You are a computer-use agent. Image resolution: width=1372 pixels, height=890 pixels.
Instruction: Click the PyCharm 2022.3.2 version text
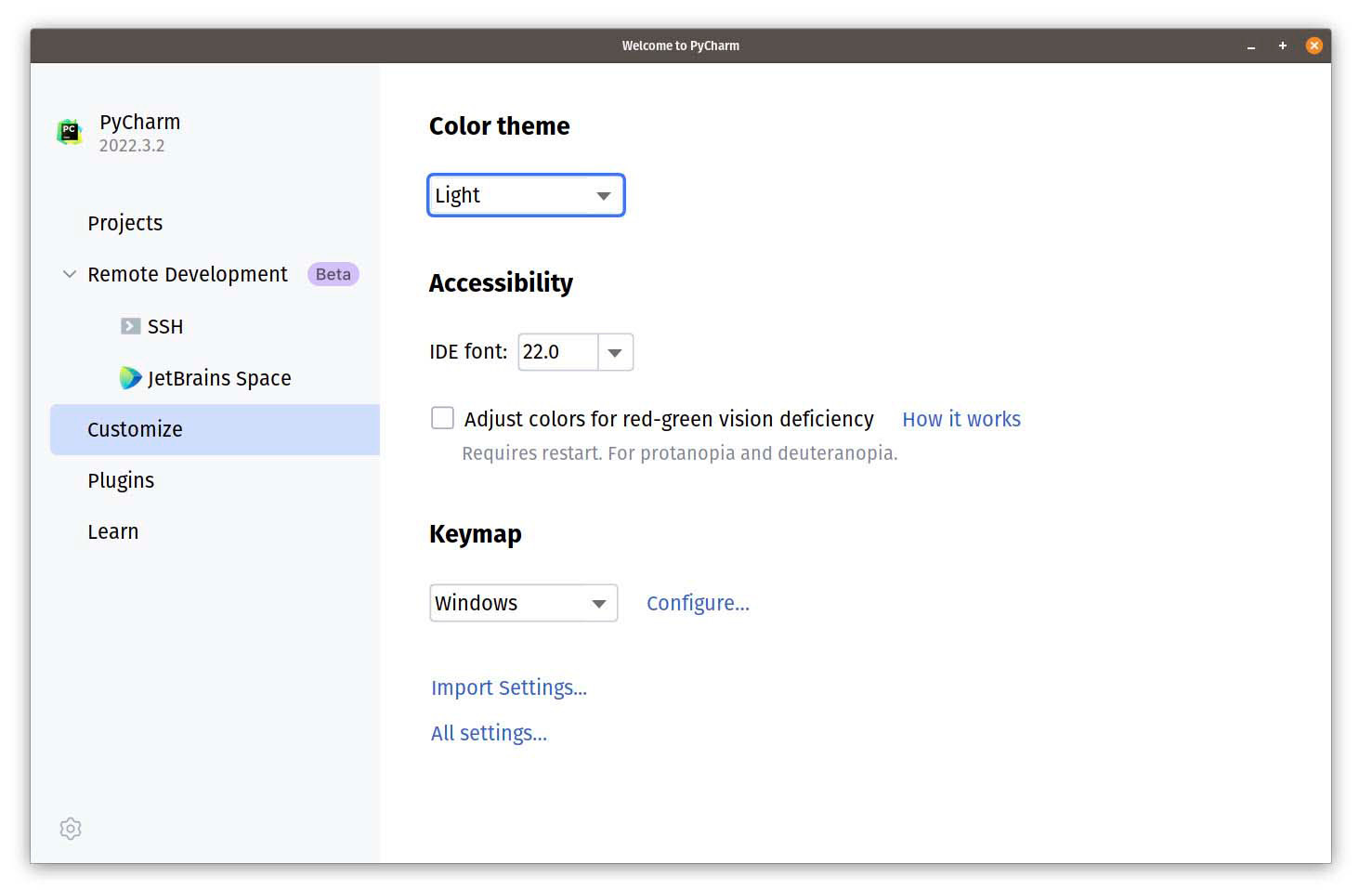point(132,146)
